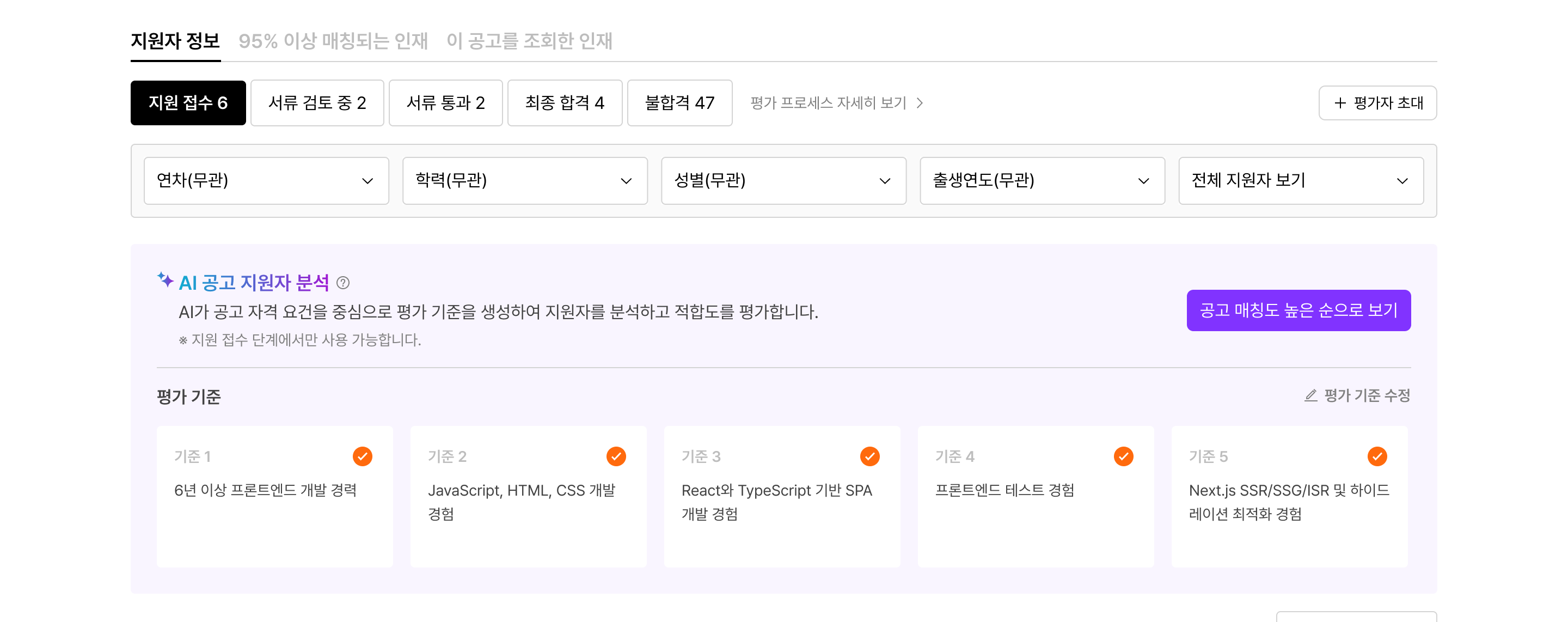Open the 전체 지원자 보기 dropdown
The height and width of the screenshot is (622, 1568).
pos(1301,181)
